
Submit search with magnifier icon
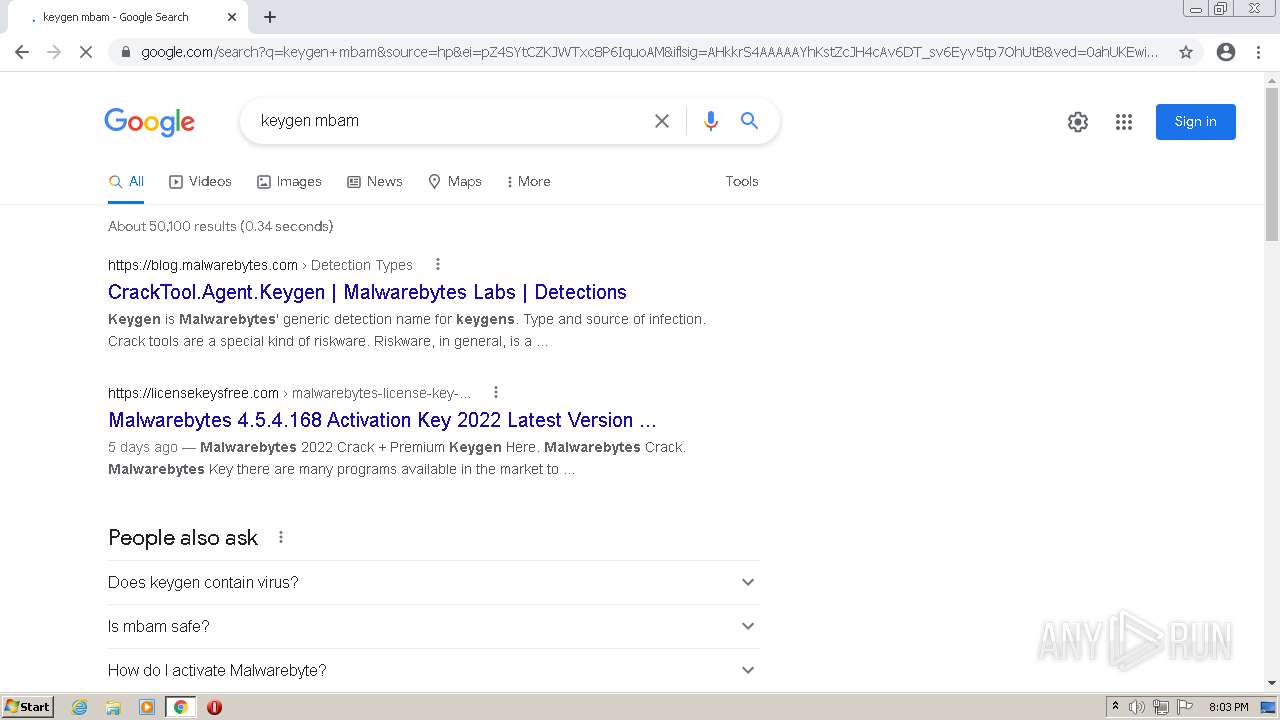coord(749,121)
